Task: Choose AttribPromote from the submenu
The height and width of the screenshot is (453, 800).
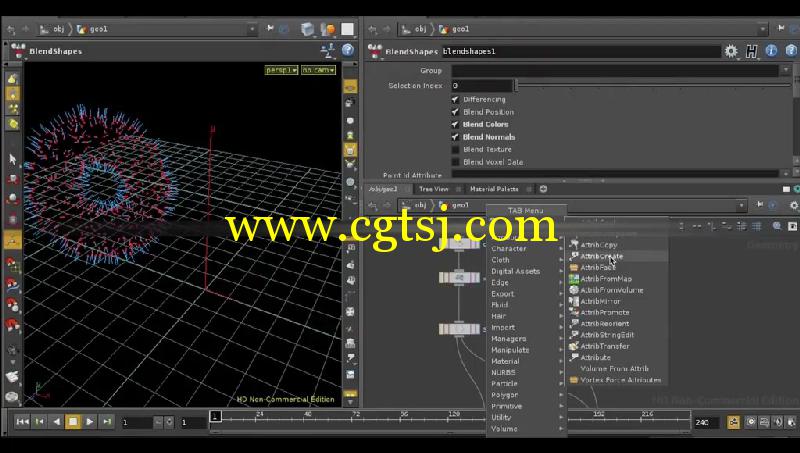Action: (617, 312)
